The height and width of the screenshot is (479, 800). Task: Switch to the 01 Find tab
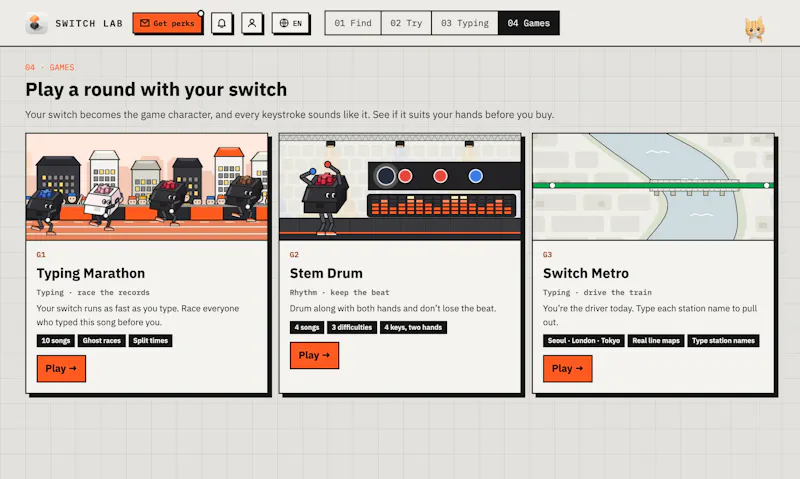(353, 23)
